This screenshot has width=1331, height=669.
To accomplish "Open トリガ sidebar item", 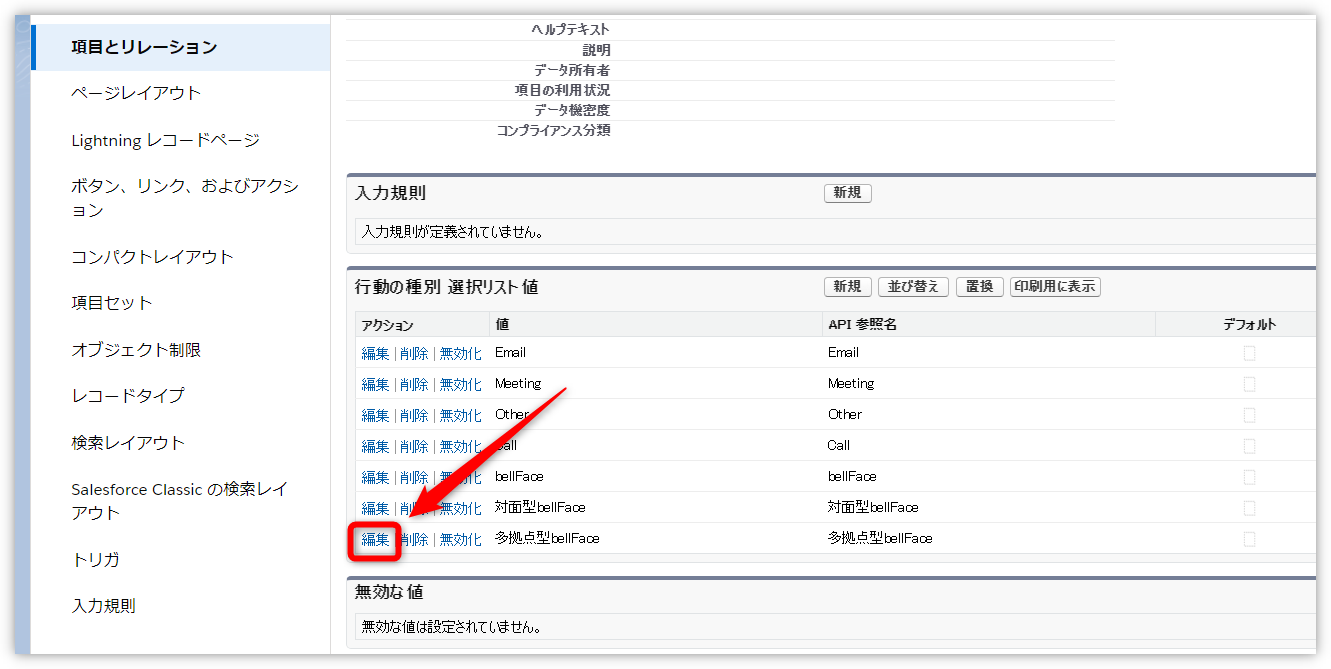I will click(x=96, y=560).
